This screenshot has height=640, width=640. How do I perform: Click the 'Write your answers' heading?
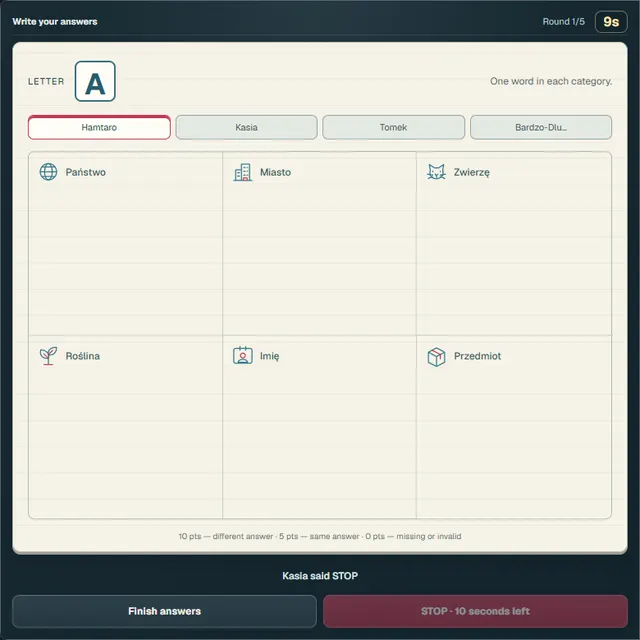[55, 22]
